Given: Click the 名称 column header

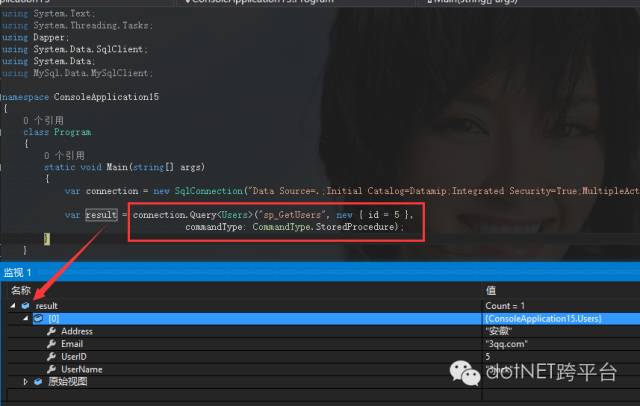Looking at the screenshot, I should [21, 290].
